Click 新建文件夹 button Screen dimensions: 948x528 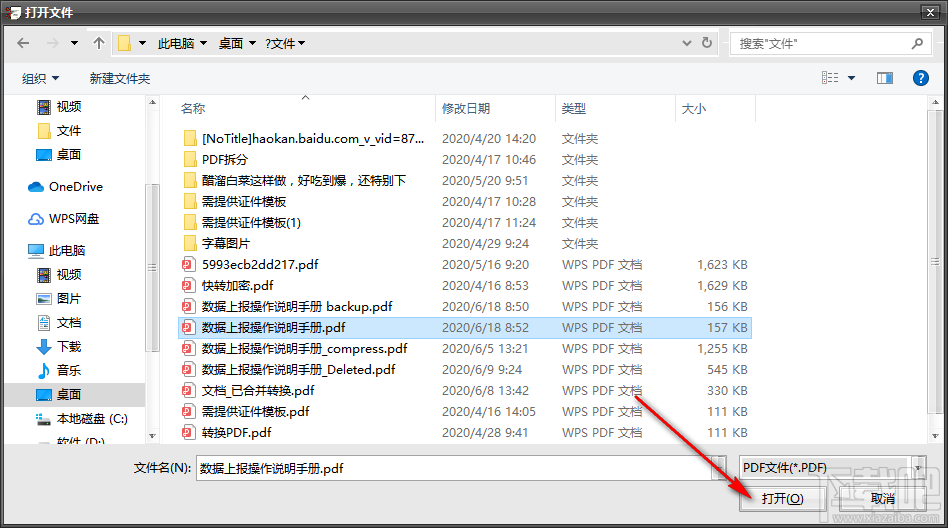pyautogui.click(x=120, y=78)
